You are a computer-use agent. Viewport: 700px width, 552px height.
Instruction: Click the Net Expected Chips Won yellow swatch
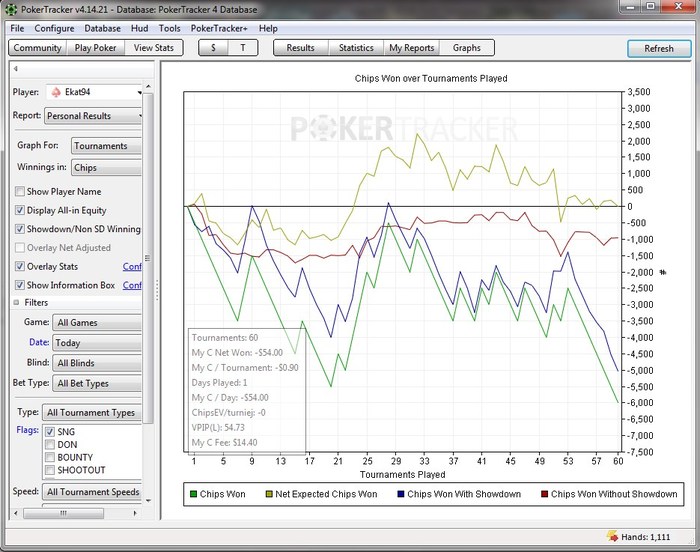[x=269, y=494]
